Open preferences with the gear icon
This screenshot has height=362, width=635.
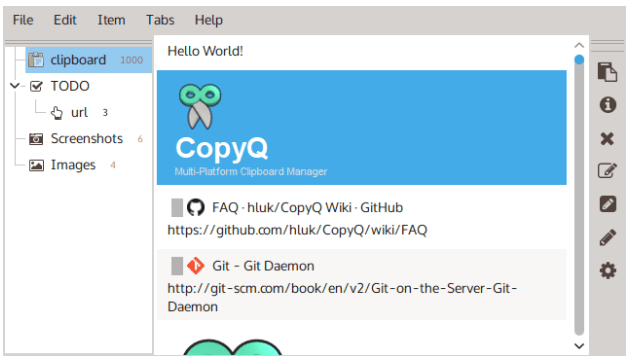point(607,270)
